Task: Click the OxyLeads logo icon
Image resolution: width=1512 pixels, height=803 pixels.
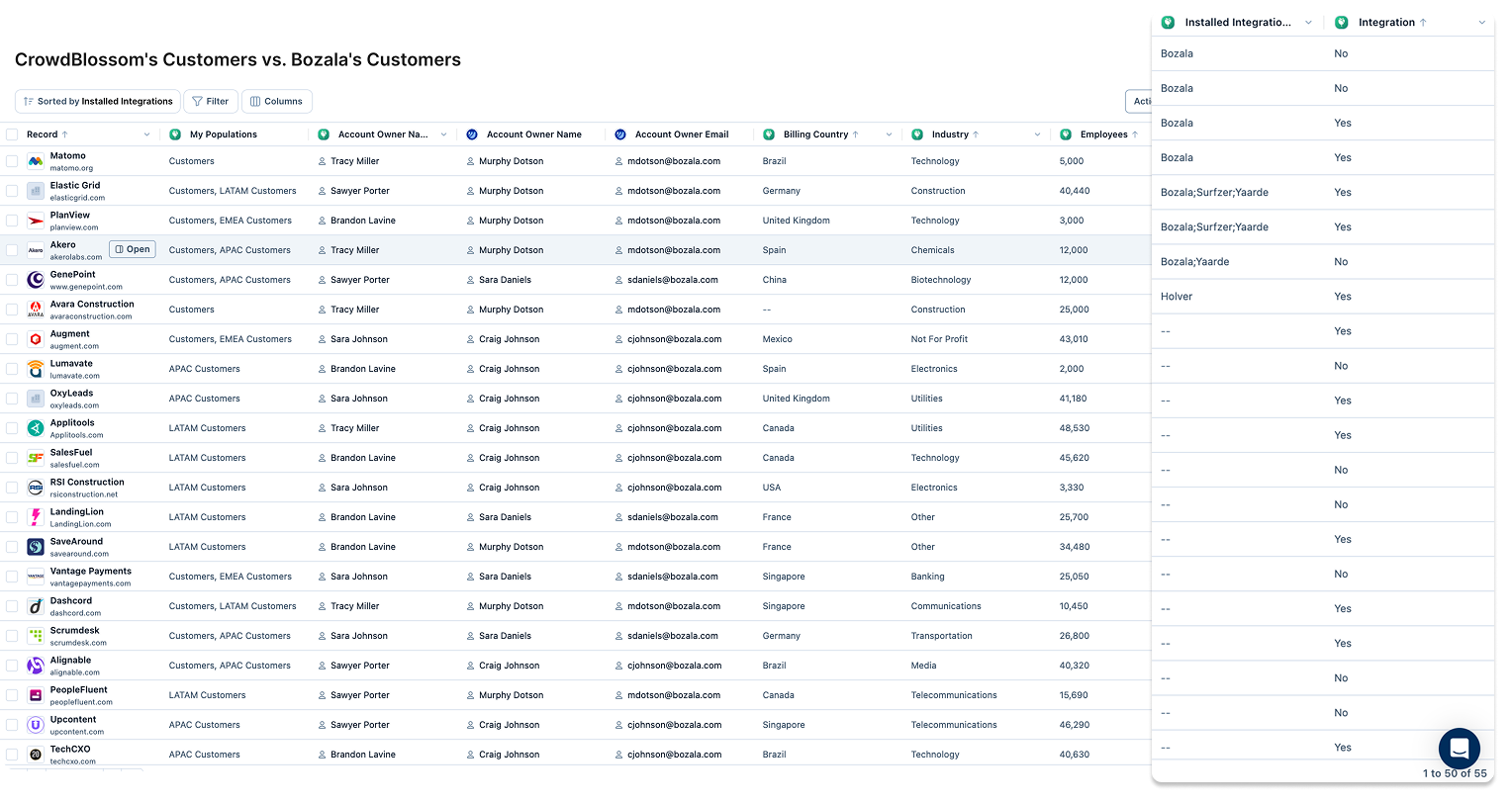Action: [x=36, y=399]
